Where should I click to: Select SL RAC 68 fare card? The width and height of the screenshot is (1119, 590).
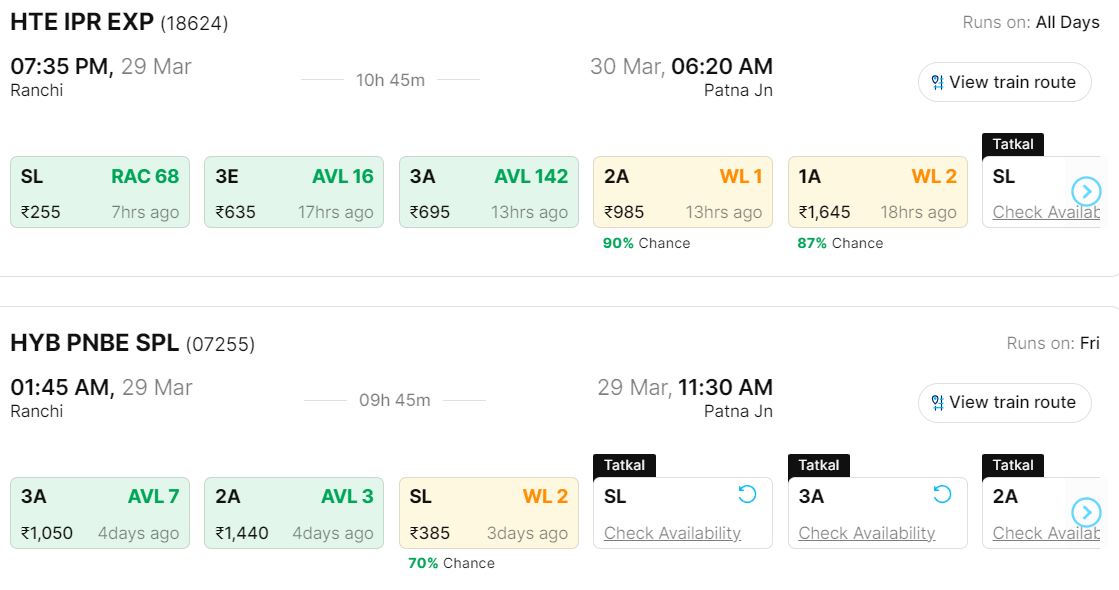tap(100, 192)
